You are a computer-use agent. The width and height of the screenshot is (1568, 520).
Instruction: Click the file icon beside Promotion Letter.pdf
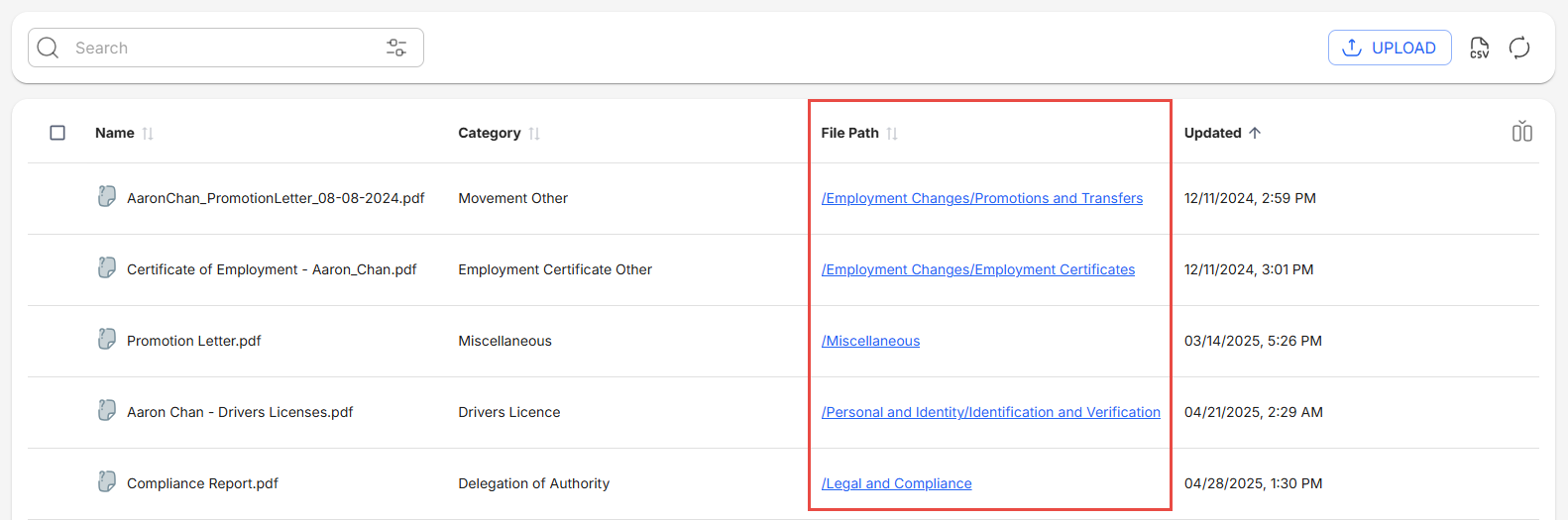(107, 340)
